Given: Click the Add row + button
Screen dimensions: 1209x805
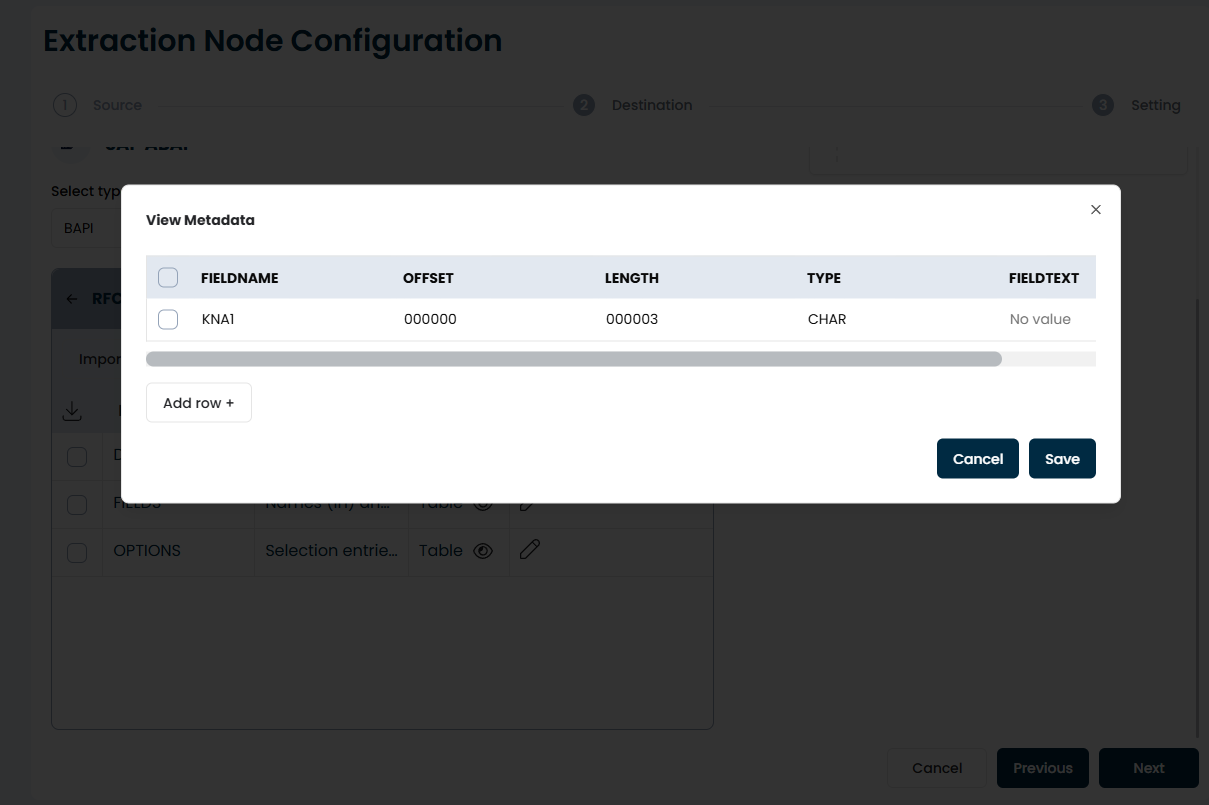Looking at the screenshot, I should tap(198, 403).
